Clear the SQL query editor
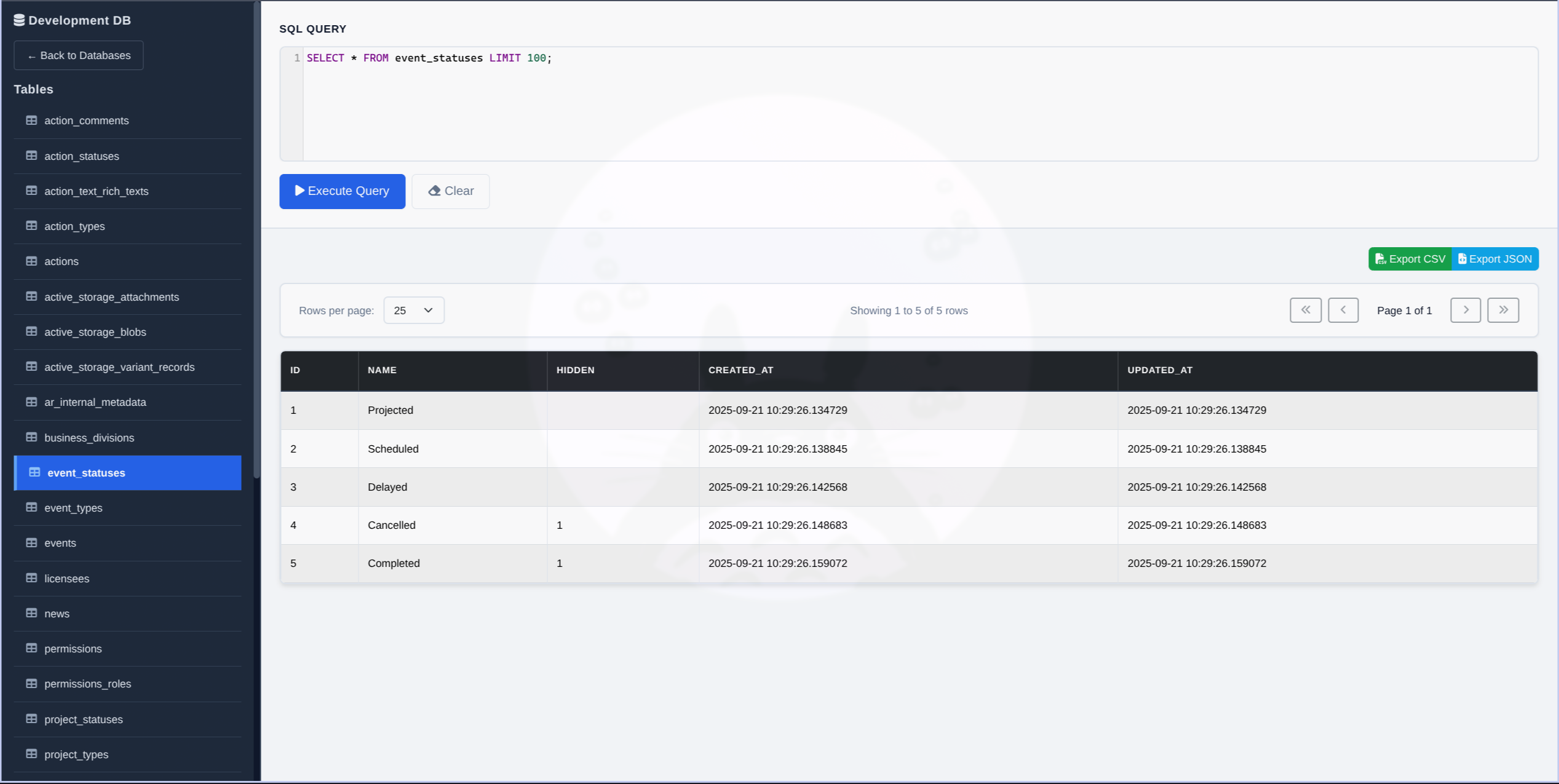1559x784 pixels. (x=451, y=191)
